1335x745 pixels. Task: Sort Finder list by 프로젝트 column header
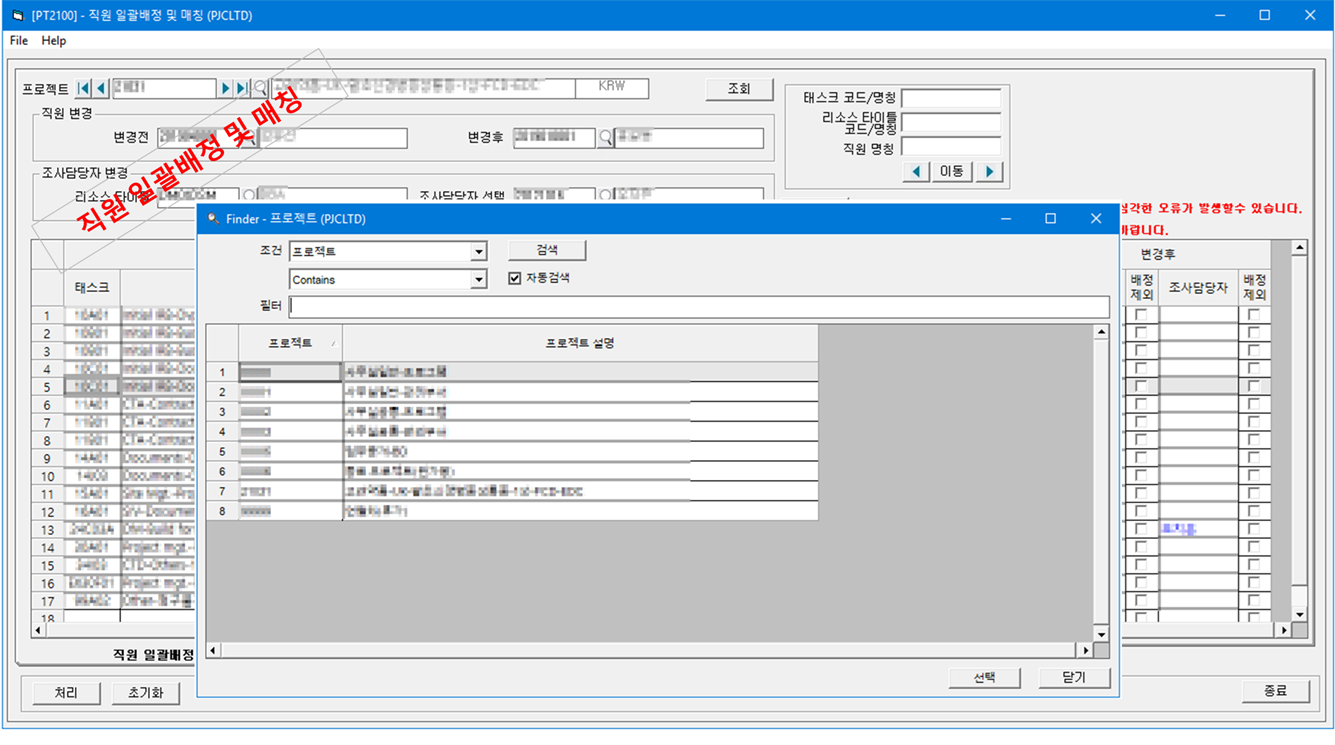pos(290,343)
